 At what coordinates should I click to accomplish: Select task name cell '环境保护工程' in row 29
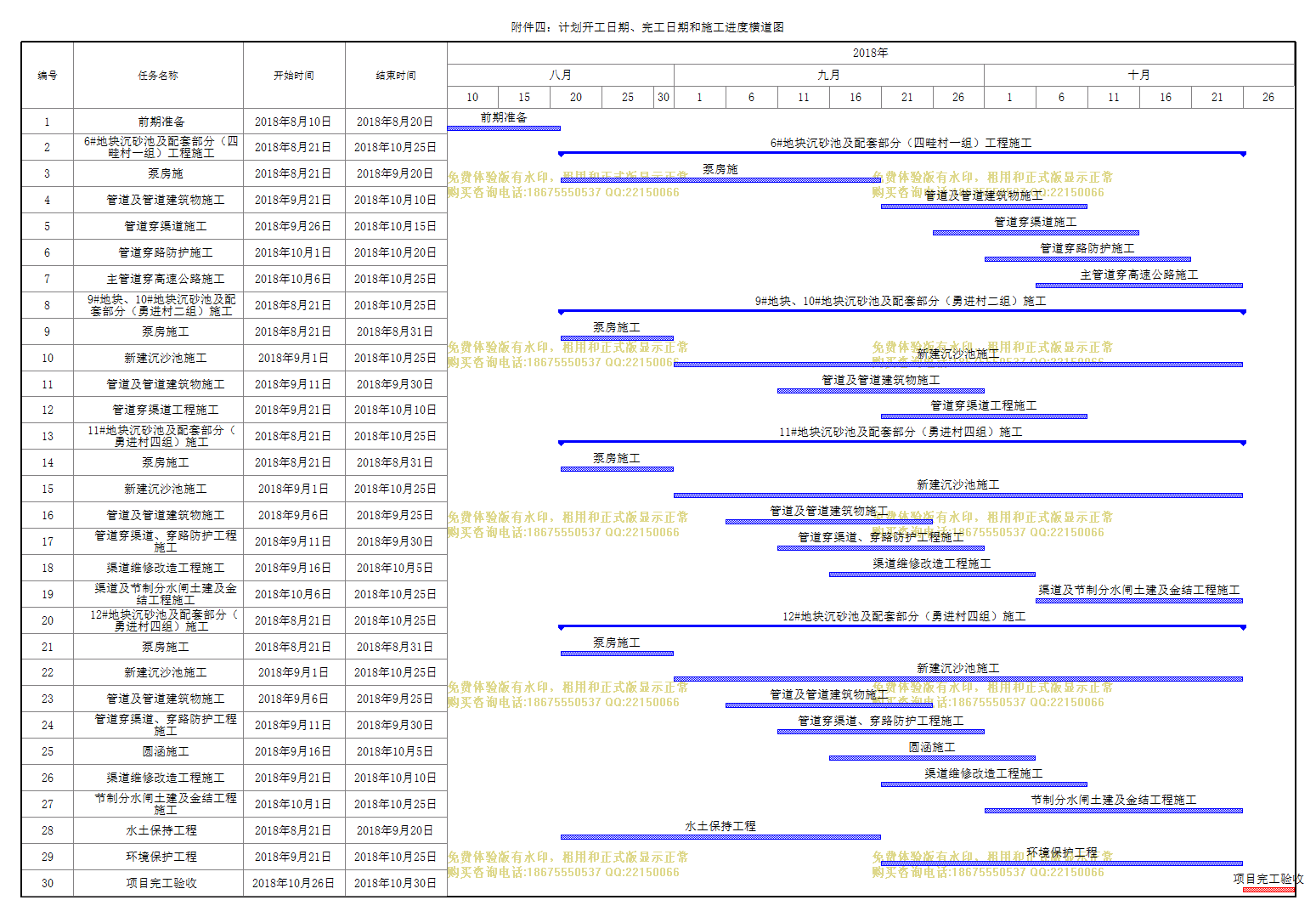[x=158, y=857]
